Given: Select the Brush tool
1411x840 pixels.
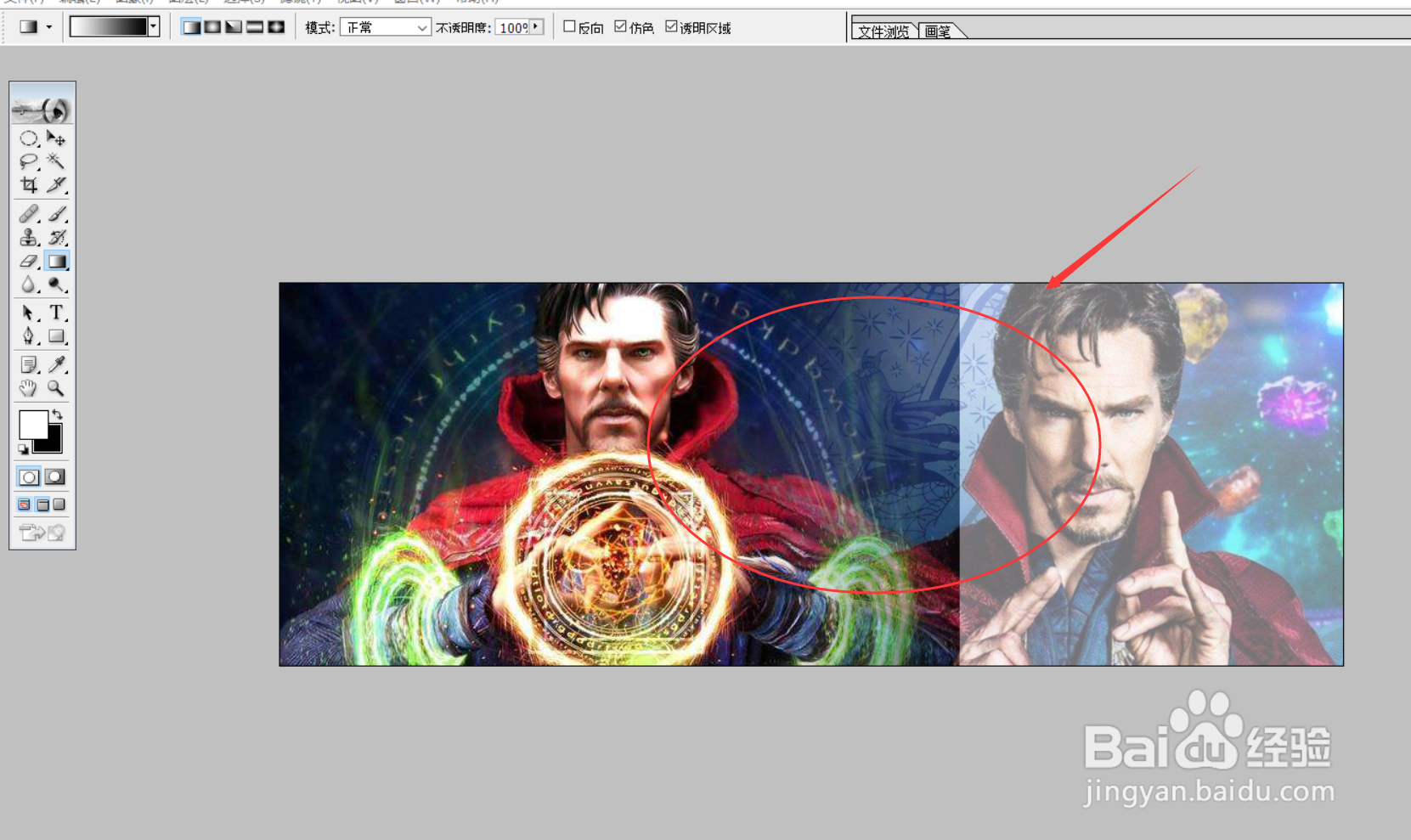Looking at the screenshot, I should point(56,214).
